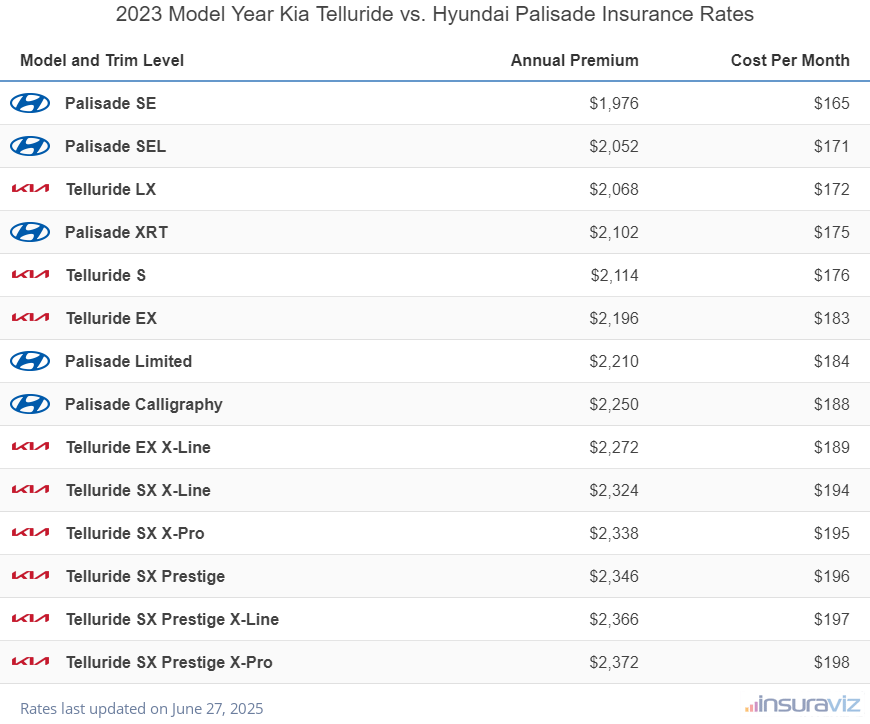
Task: Click the Kia logo beside Telluride SX X-Line
Action: [31, 490]
